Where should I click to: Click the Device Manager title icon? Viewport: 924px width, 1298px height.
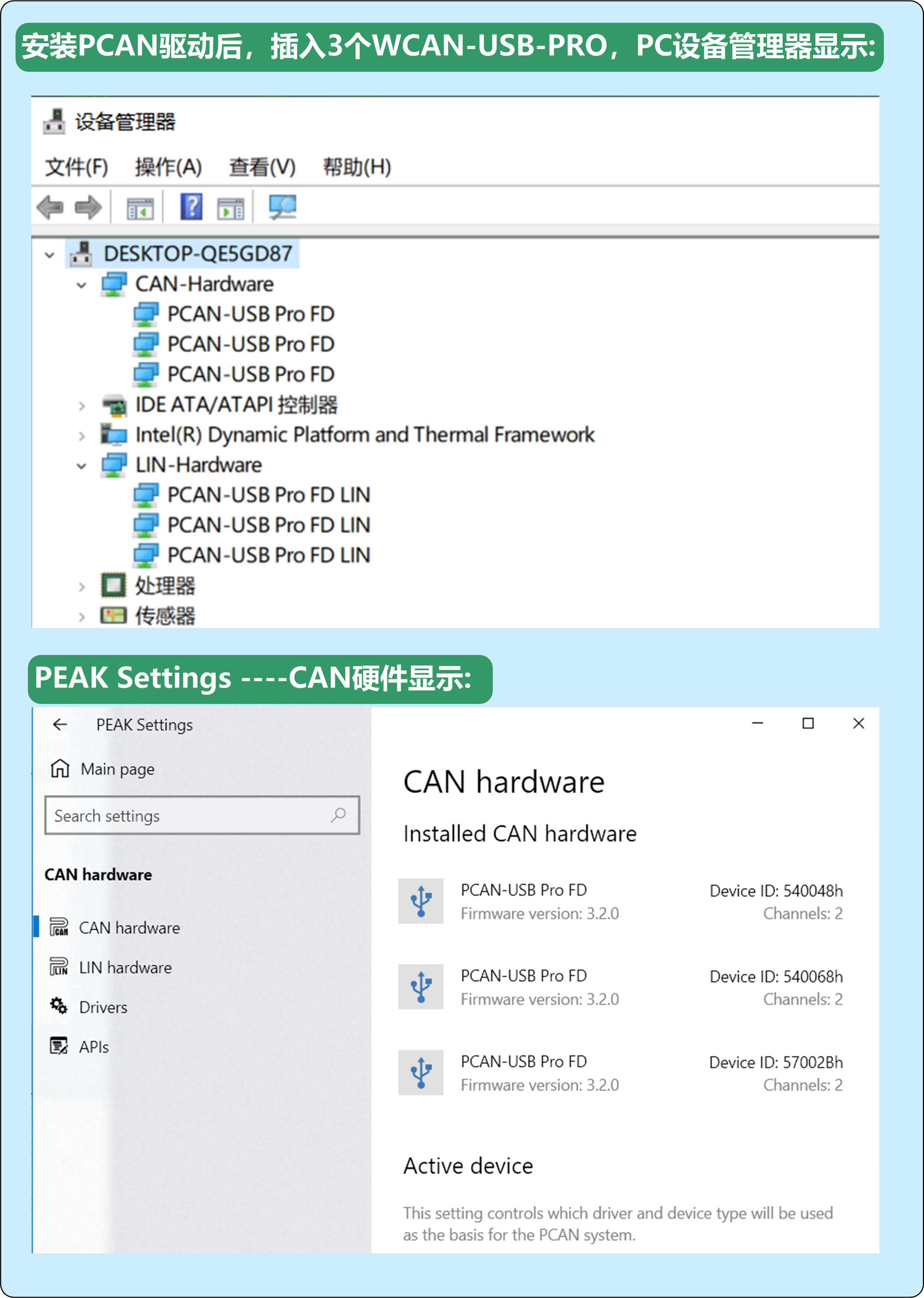tap(54, 121)
